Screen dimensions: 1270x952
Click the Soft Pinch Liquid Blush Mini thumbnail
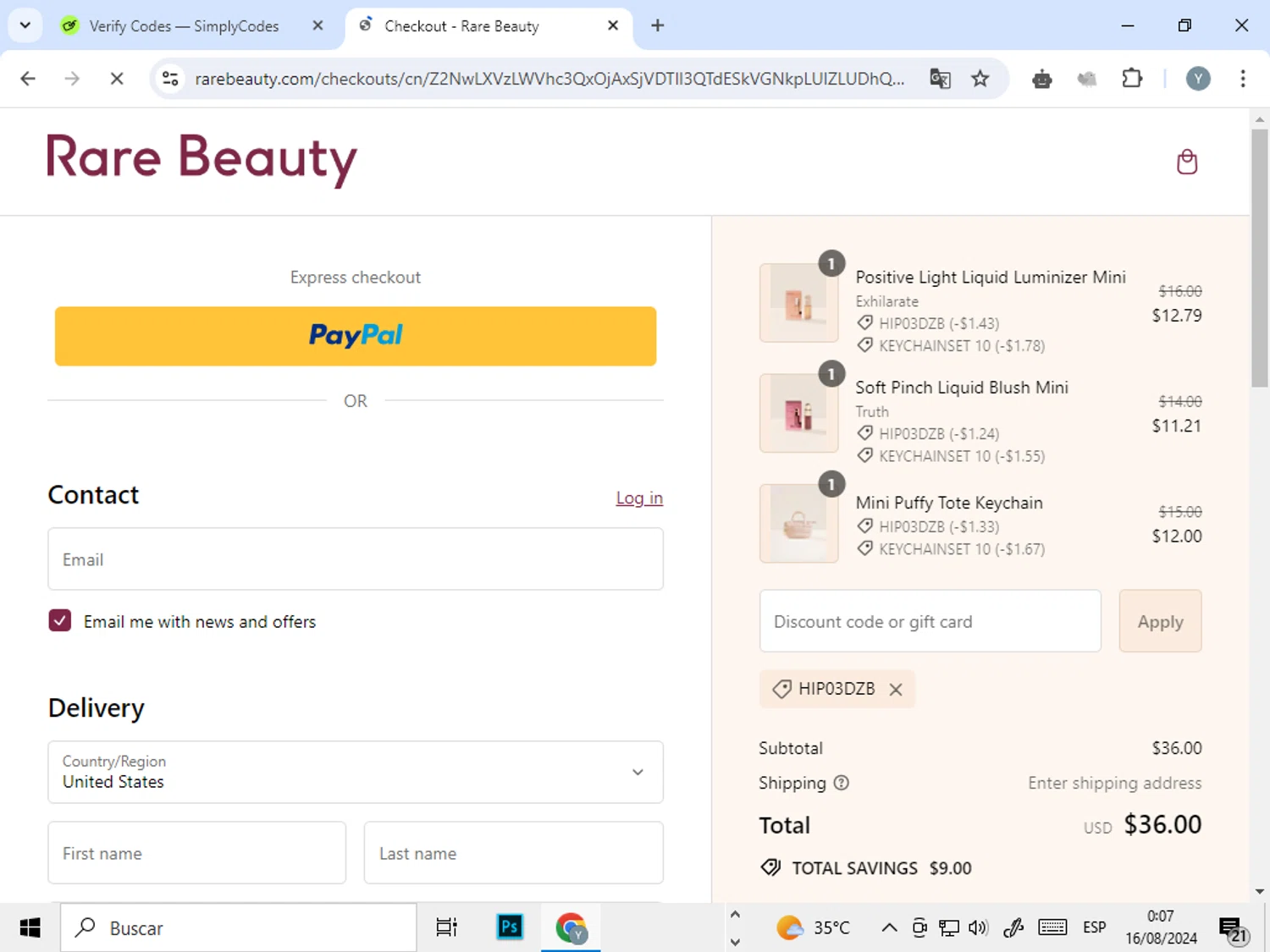pos(798,413)
